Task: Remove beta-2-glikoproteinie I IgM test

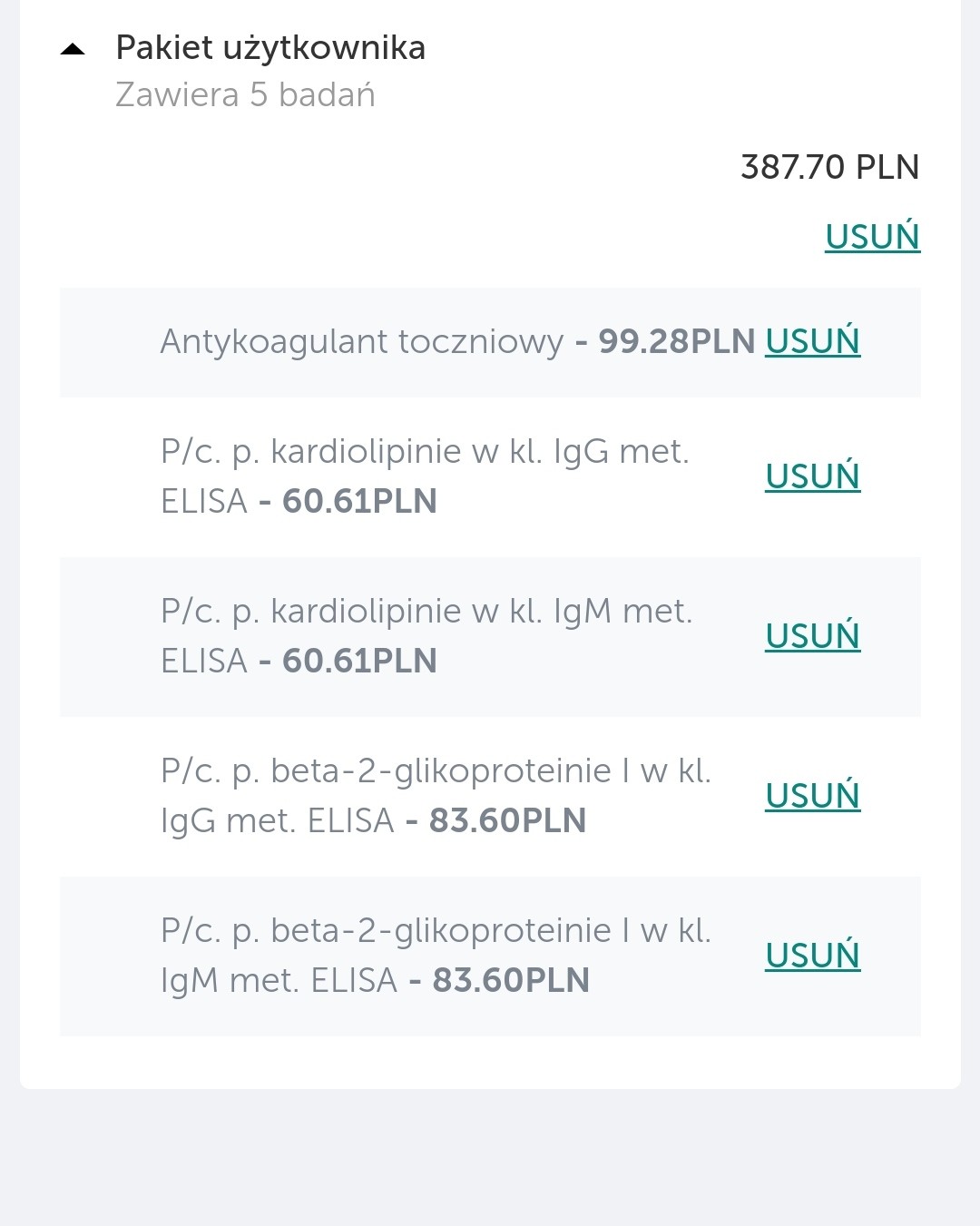Action: (812, 956)
